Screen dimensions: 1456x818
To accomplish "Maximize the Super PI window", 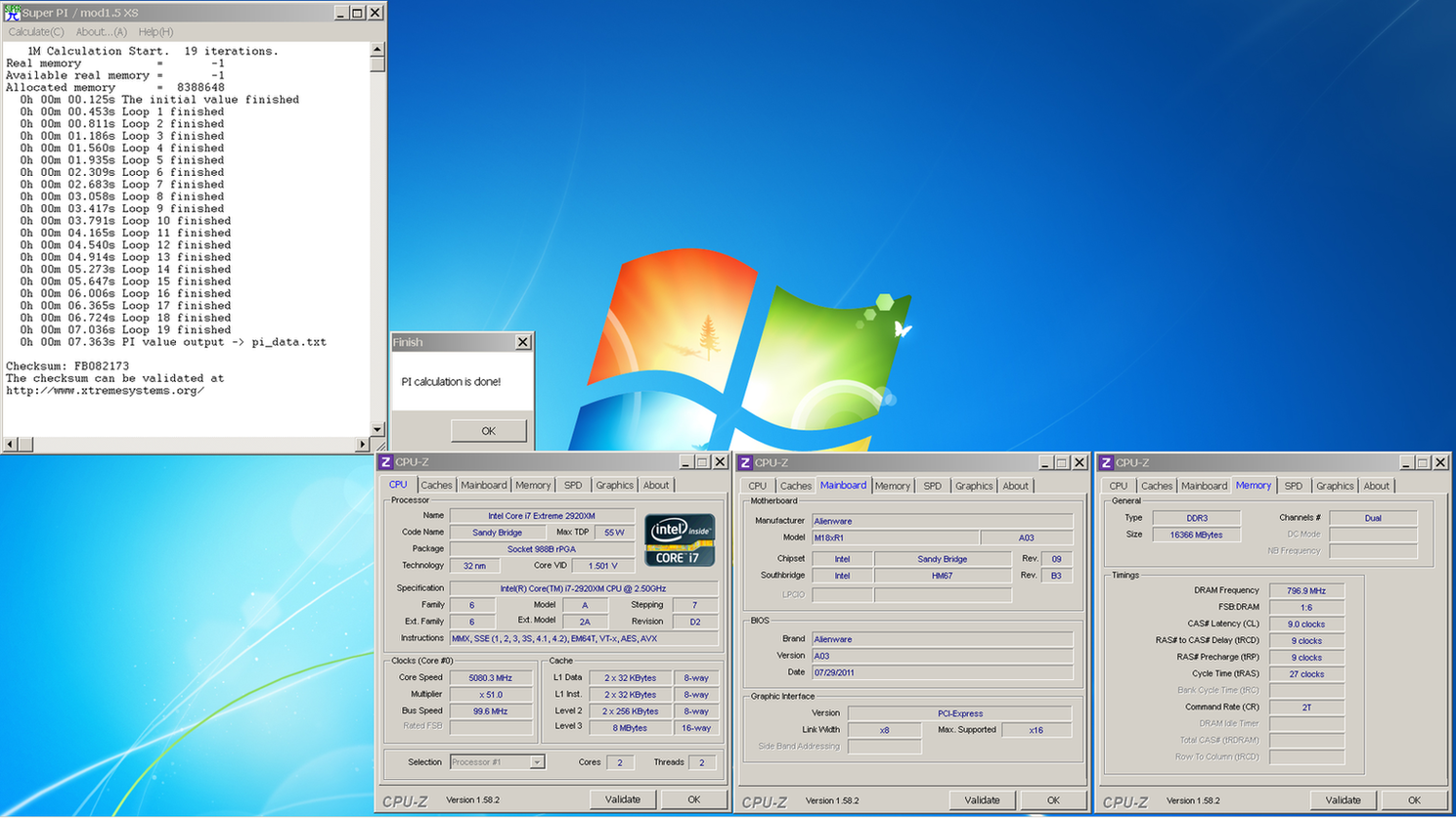I will 358,13.
